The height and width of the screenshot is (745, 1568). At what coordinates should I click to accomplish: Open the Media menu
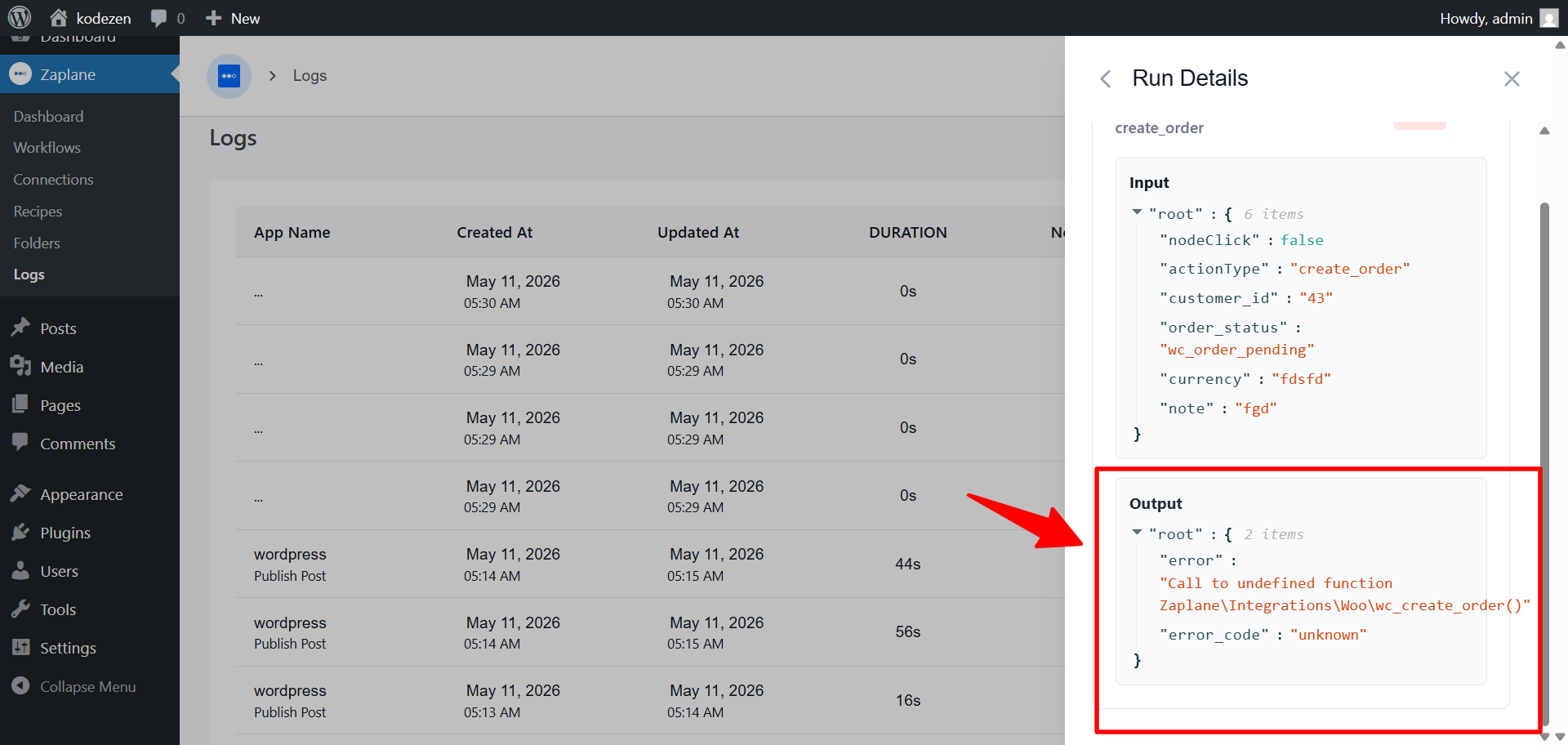(x=62, y=367)
